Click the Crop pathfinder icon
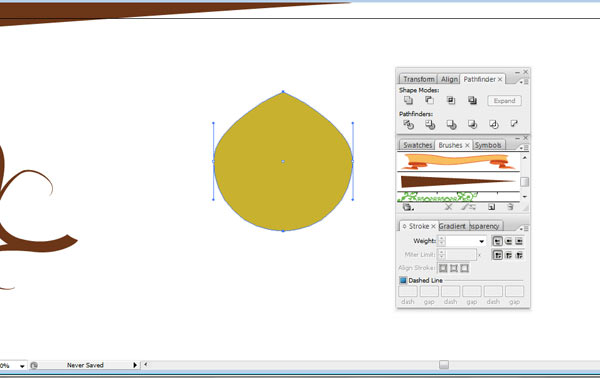 472,124
